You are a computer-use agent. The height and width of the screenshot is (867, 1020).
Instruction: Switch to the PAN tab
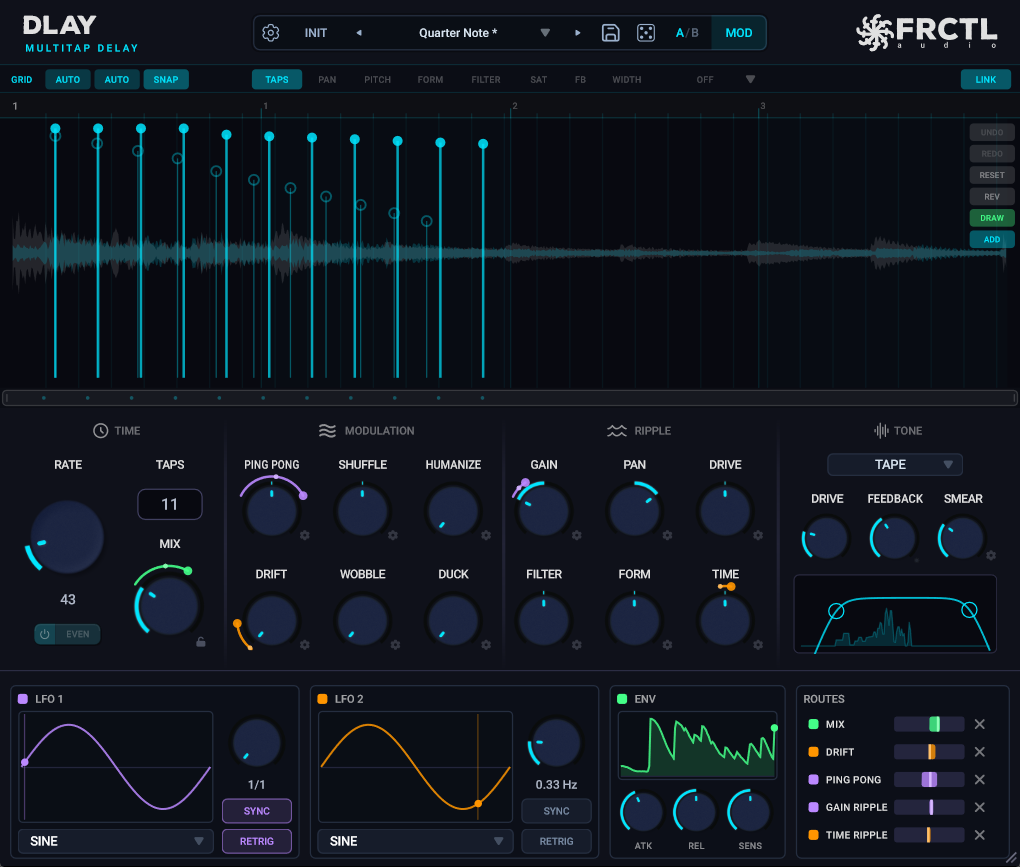327,79
